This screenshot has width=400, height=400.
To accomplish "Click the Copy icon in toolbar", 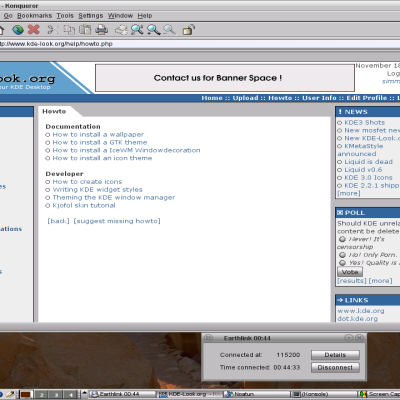I will (x=69, y=30).
